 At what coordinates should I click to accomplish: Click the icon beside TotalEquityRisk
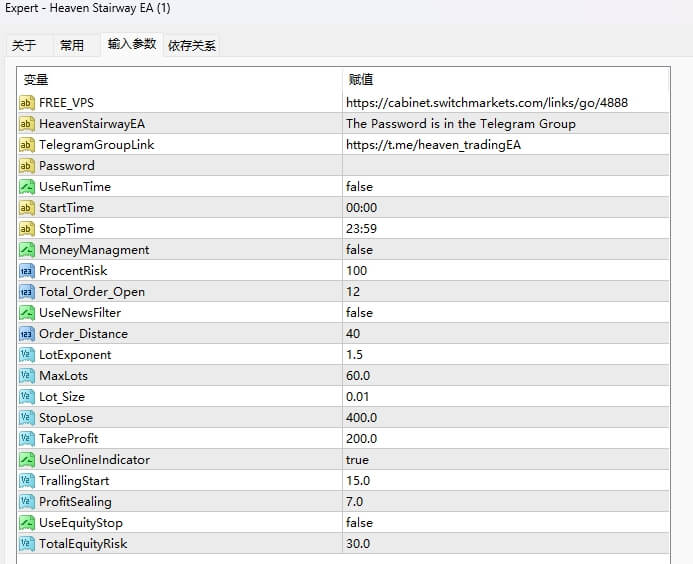tap(27, 544)
